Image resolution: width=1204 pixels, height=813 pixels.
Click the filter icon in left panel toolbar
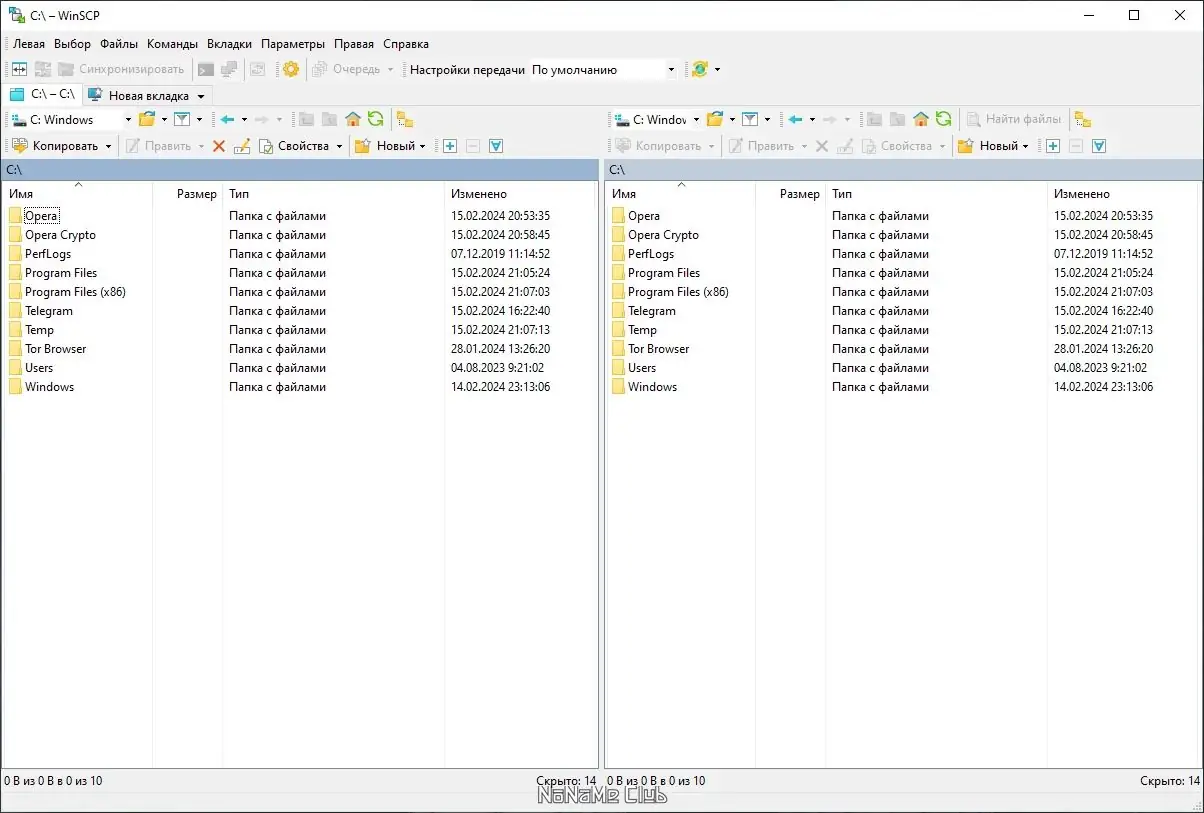(181, 119)
